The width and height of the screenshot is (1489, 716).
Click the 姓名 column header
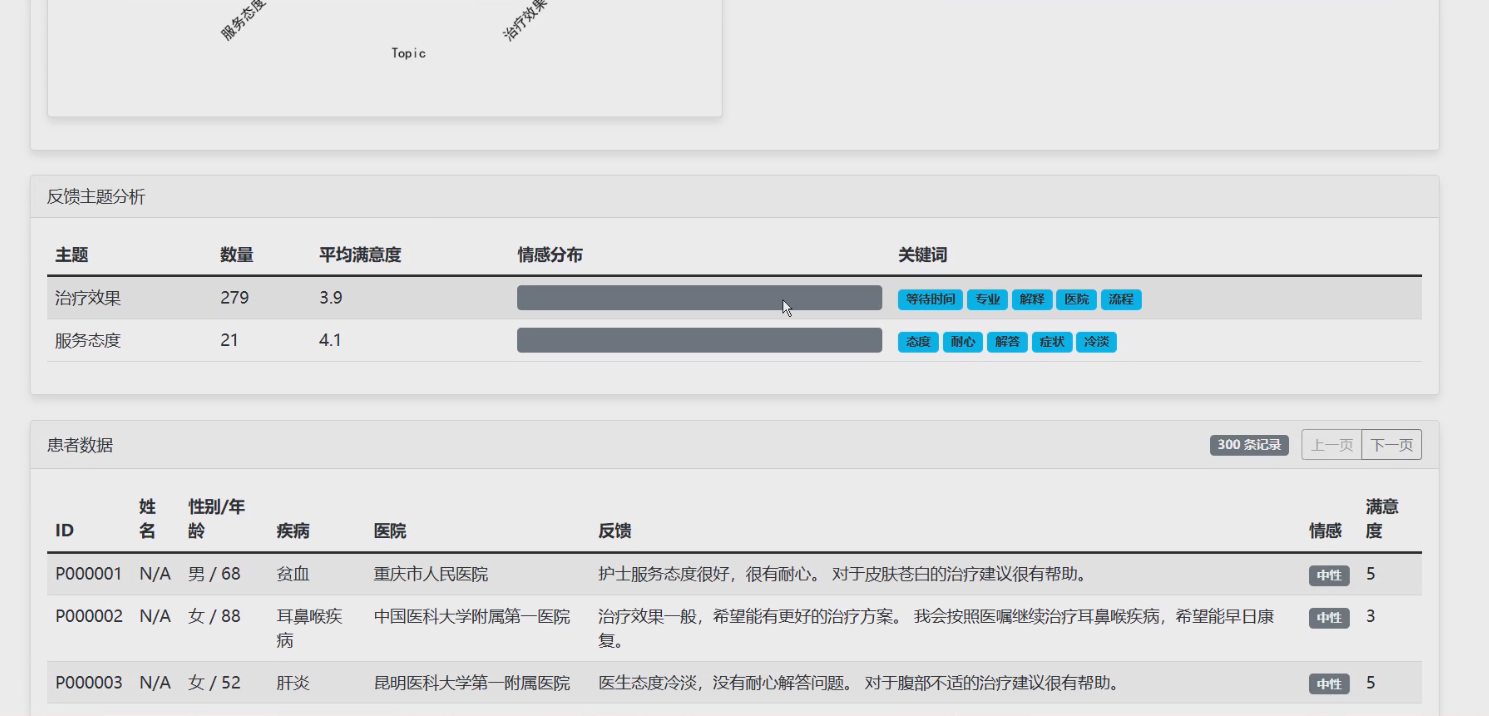[147, 519]
